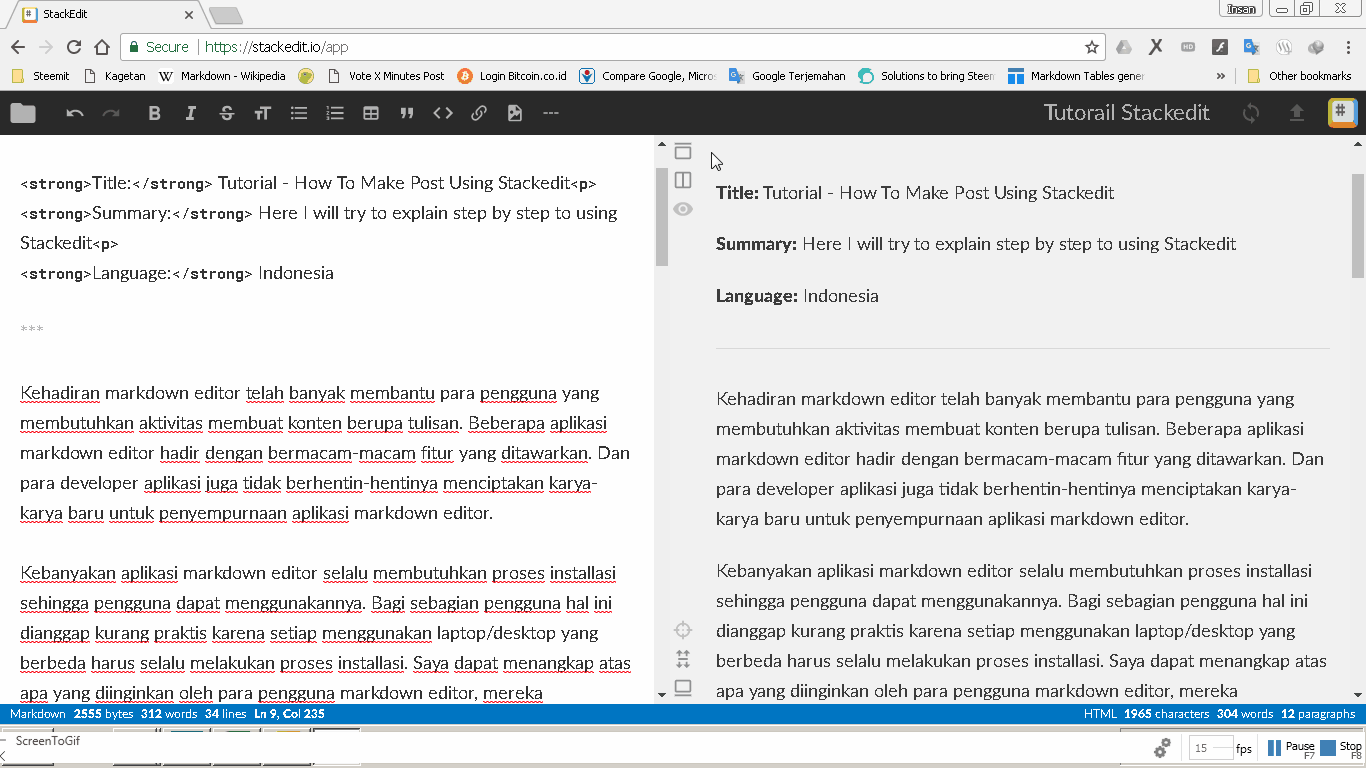Image resolution: width=1366 pixels, height=768 pixels.
Task: Close the StackEdit tab
Action: pos(190,15)
